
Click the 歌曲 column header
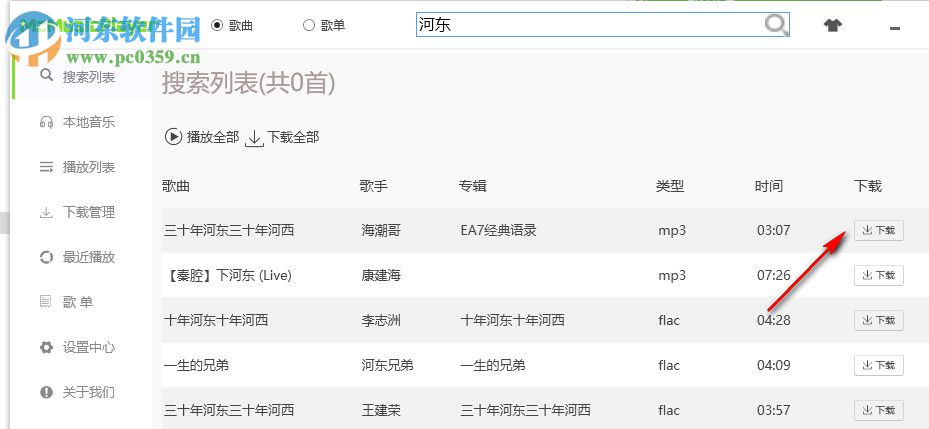coord(176,186)
